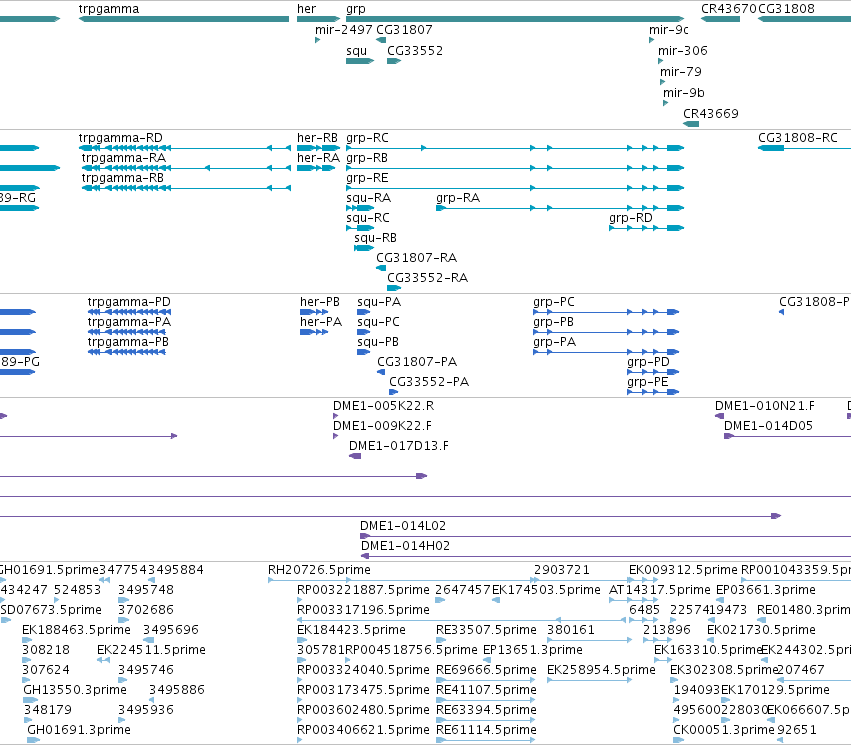Select protein trpgamma-PD

click(130, 311)
